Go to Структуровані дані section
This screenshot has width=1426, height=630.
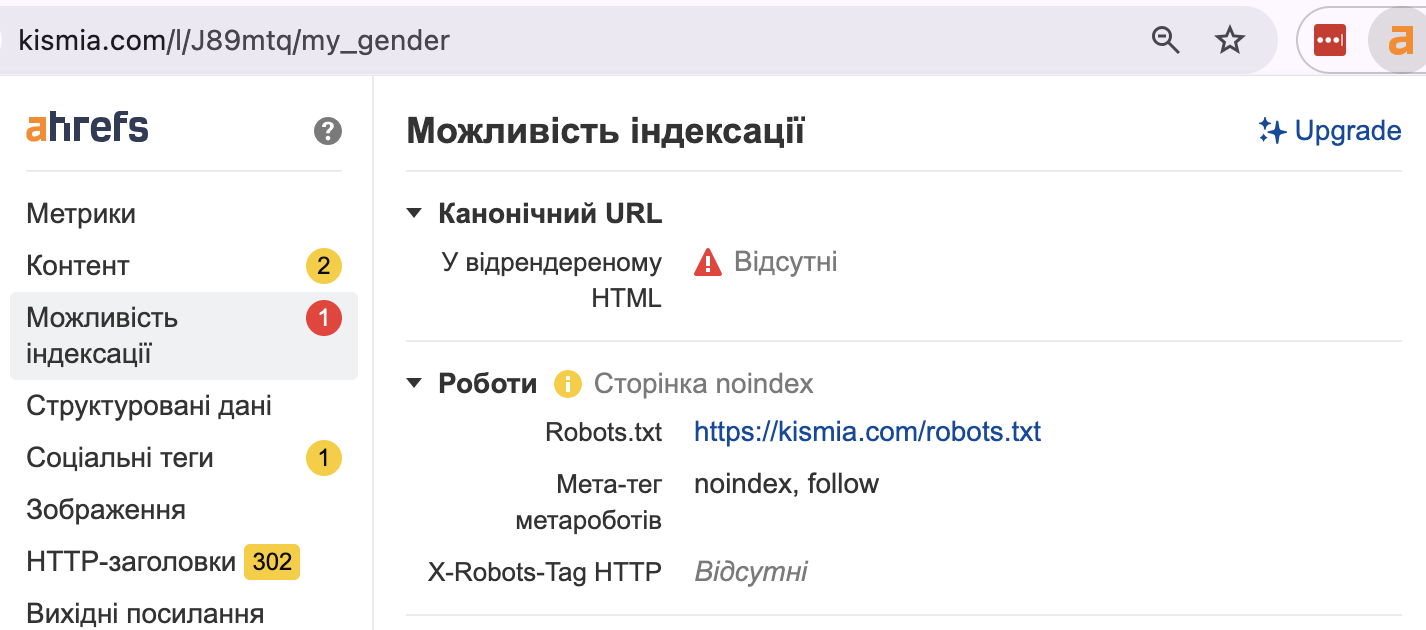pos(149,406)
